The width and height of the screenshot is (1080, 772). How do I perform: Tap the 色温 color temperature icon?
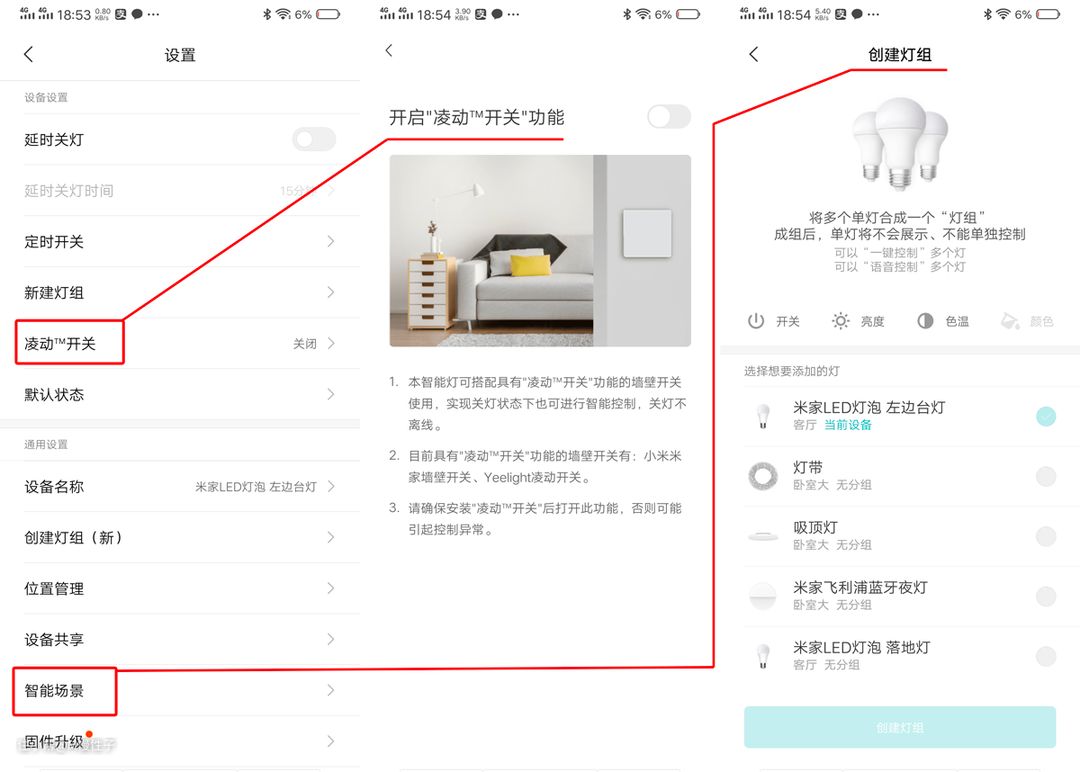pyautogui.click(x=925, y=321)
